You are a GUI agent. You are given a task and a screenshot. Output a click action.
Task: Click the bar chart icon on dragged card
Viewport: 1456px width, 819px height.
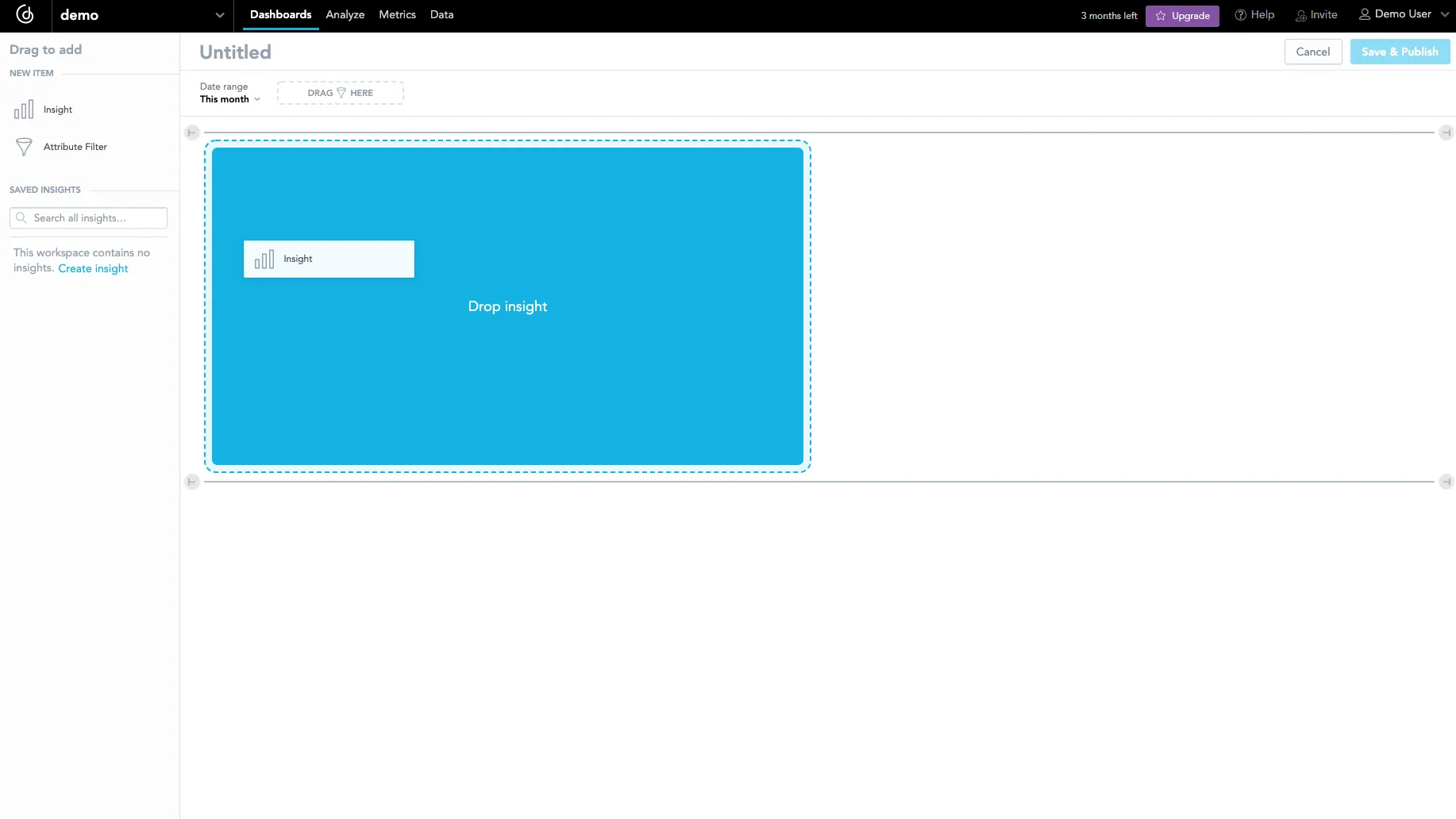pyautogui.click(x=264, y=259)
